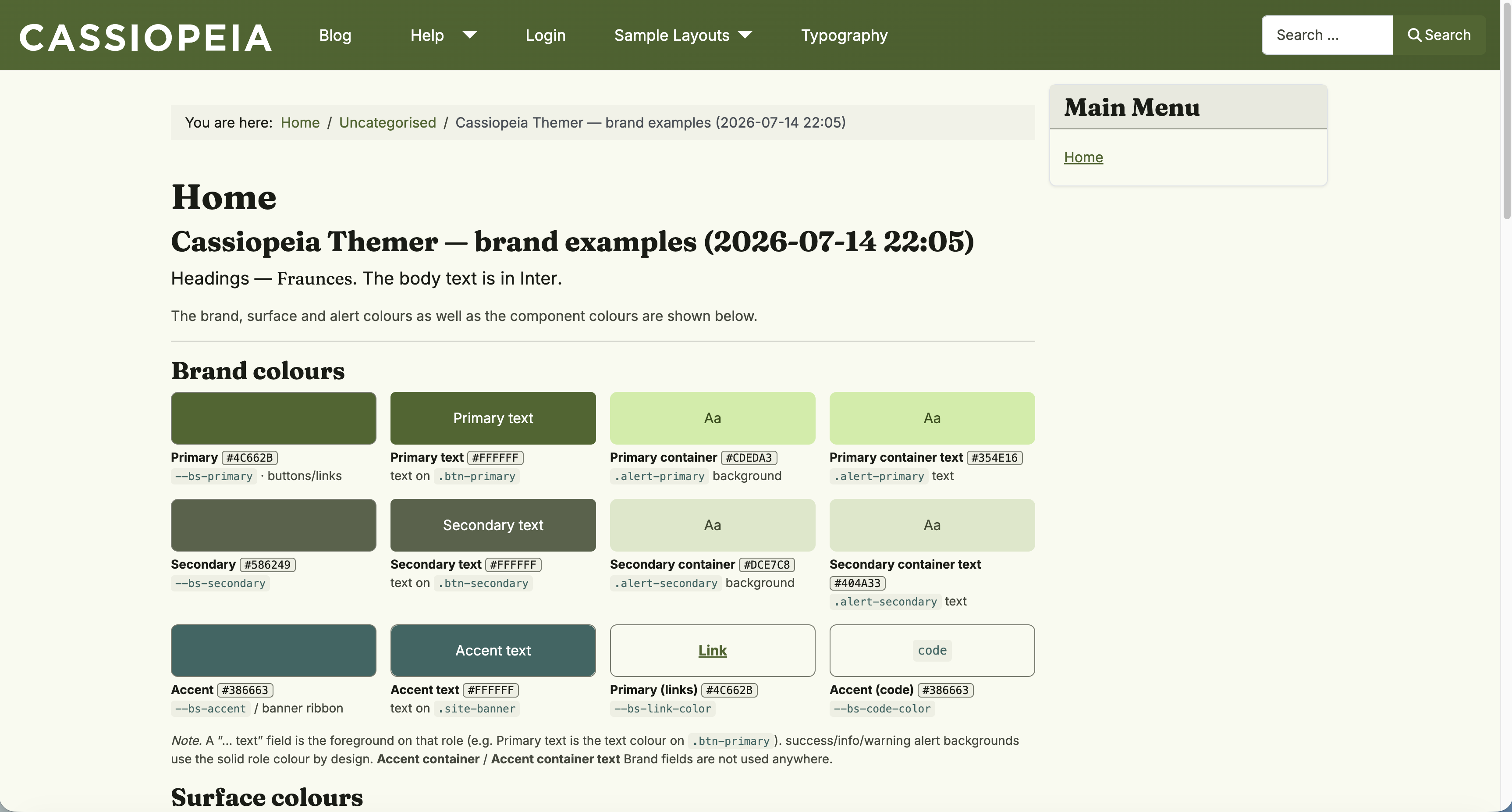
Task: Click the --bs-primary code label
Action: click(x=214, y=476)
